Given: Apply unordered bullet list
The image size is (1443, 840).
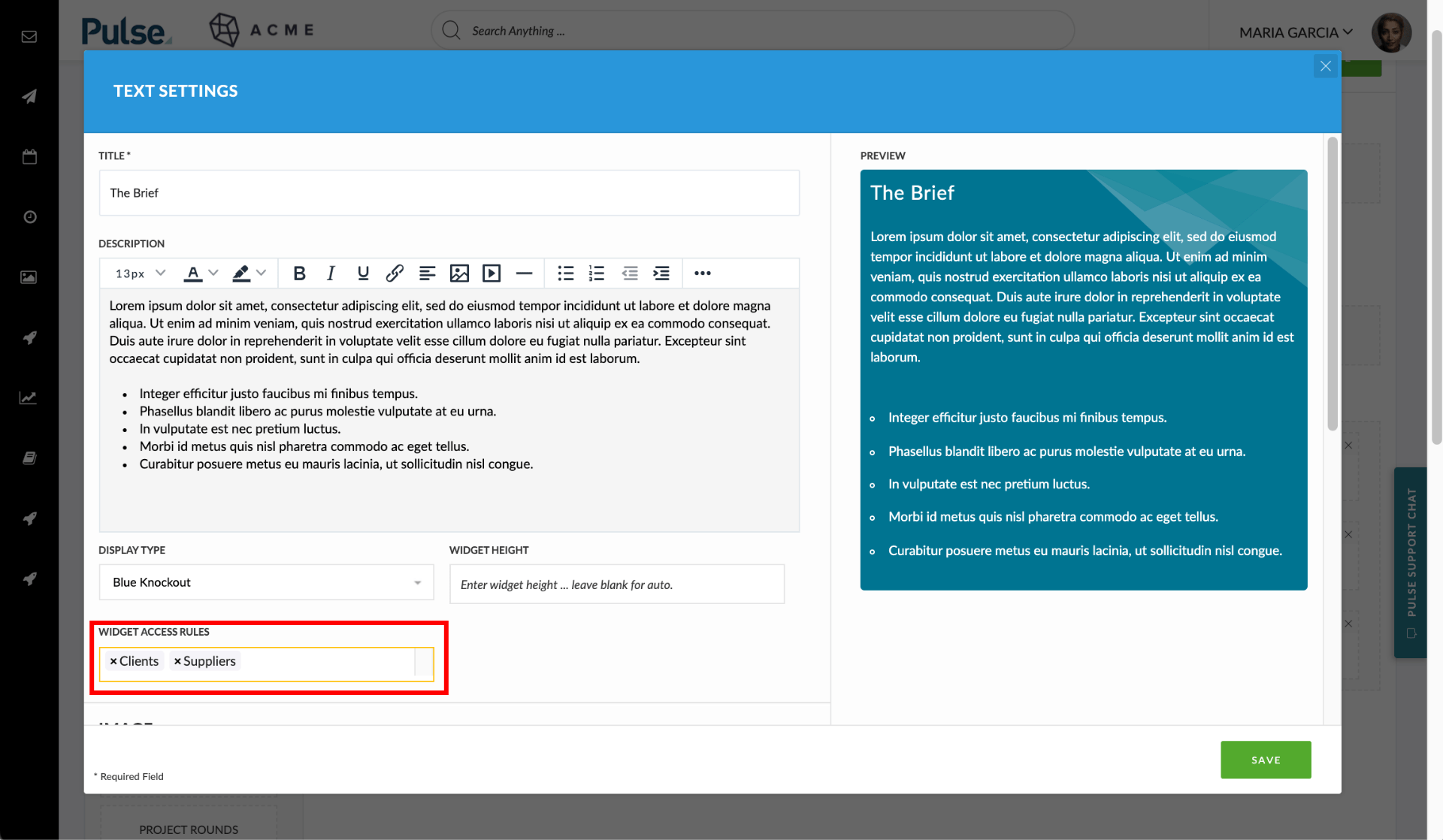Looking at the screenshot, I should tap(566, 273).
